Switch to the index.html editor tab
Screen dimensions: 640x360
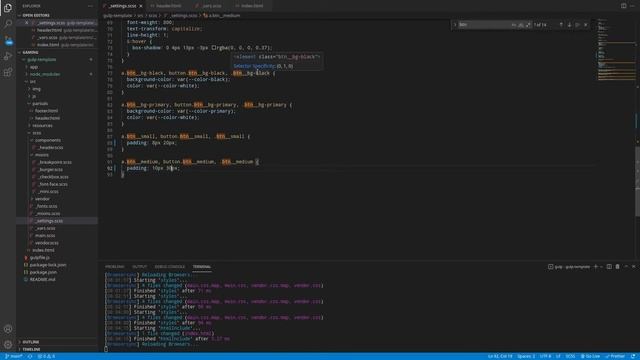[x=252, y=6]
